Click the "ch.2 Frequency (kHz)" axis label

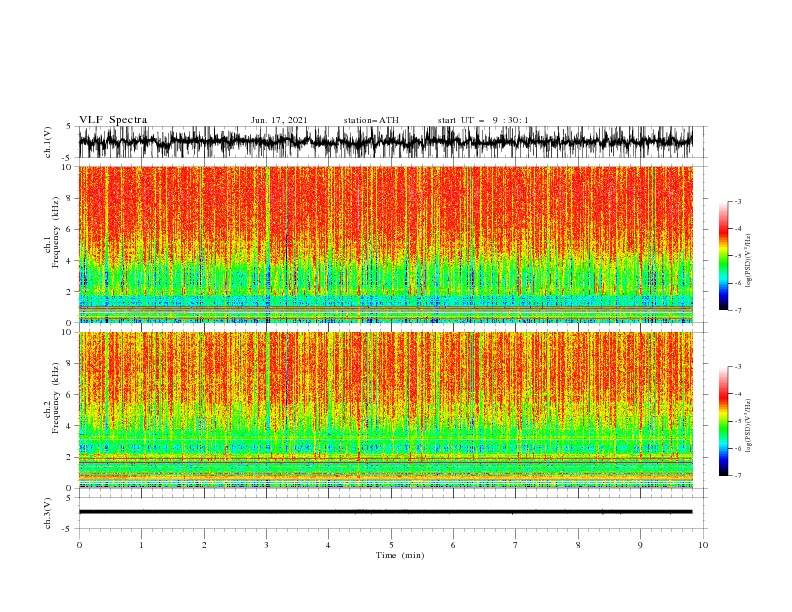tap(52, 397)
